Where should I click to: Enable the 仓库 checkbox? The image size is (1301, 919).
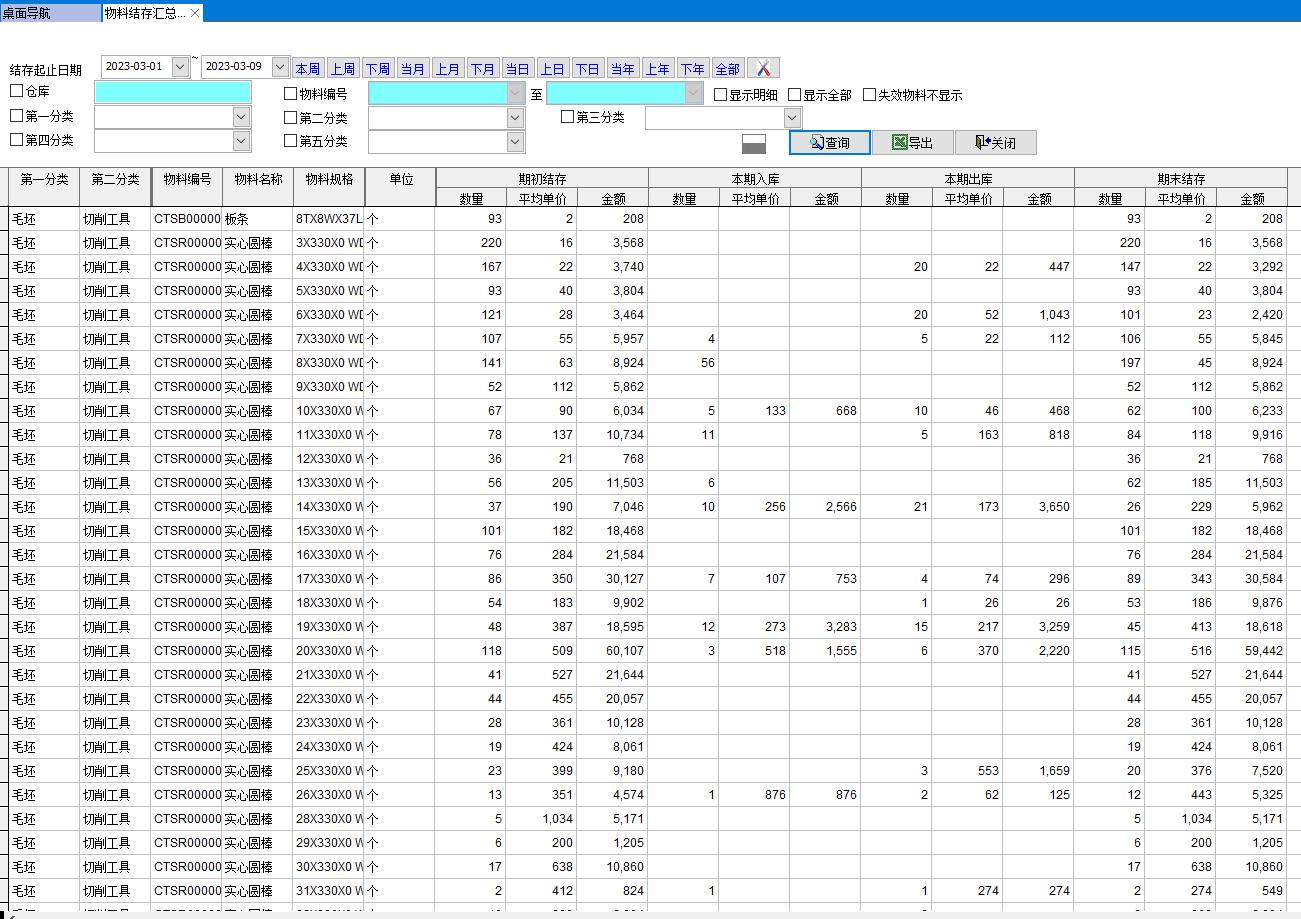[x=17, y=92]
